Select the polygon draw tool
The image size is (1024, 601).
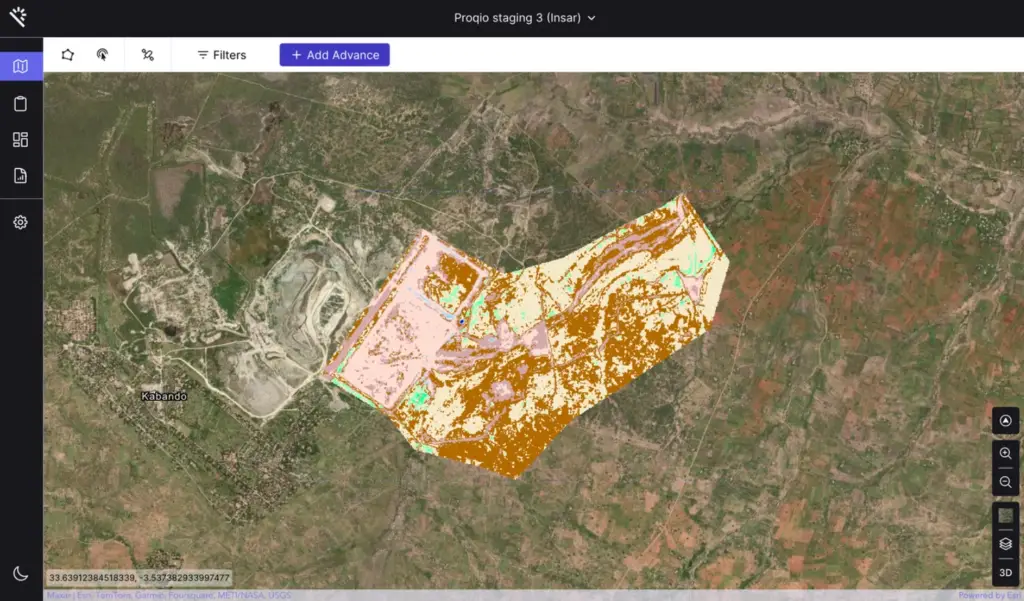pyautogui.click(x=67, y=55)
